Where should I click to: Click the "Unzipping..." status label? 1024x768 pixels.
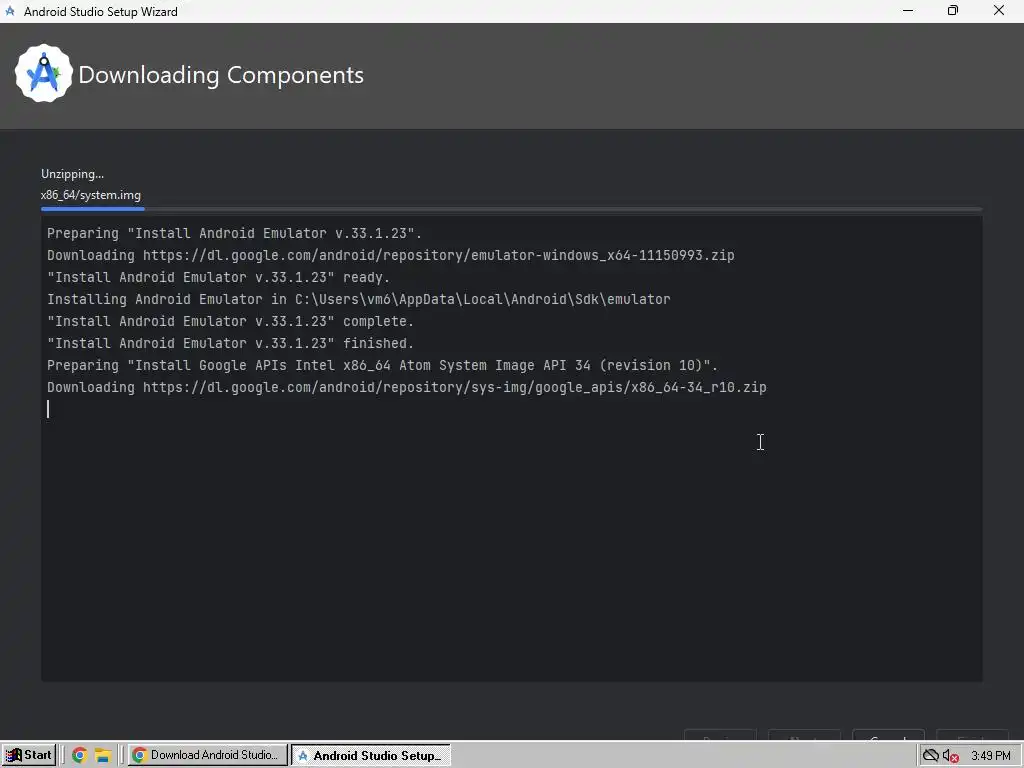[x=72, y=174]
